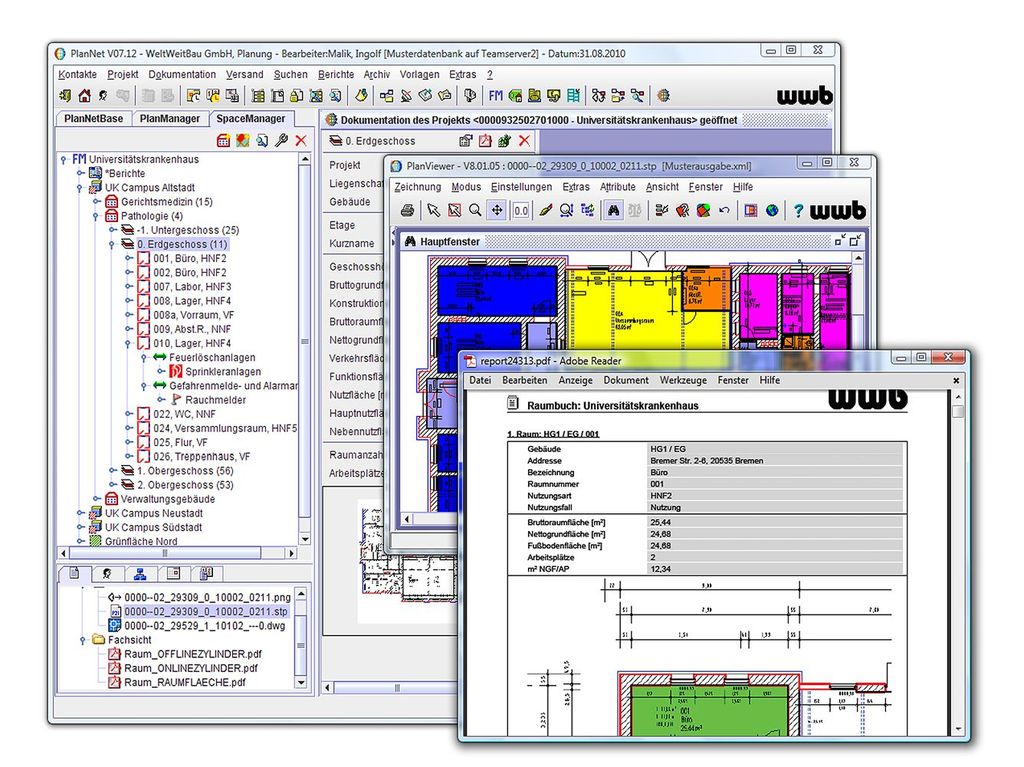Collapse the Fachsicht folder node
The image size is (1024, 767).
click(82, 640)
